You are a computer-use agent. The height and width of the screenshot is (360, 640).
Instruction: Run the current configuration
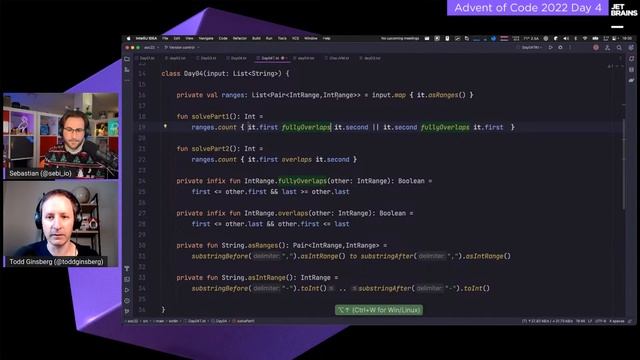(x=551, y=48)
